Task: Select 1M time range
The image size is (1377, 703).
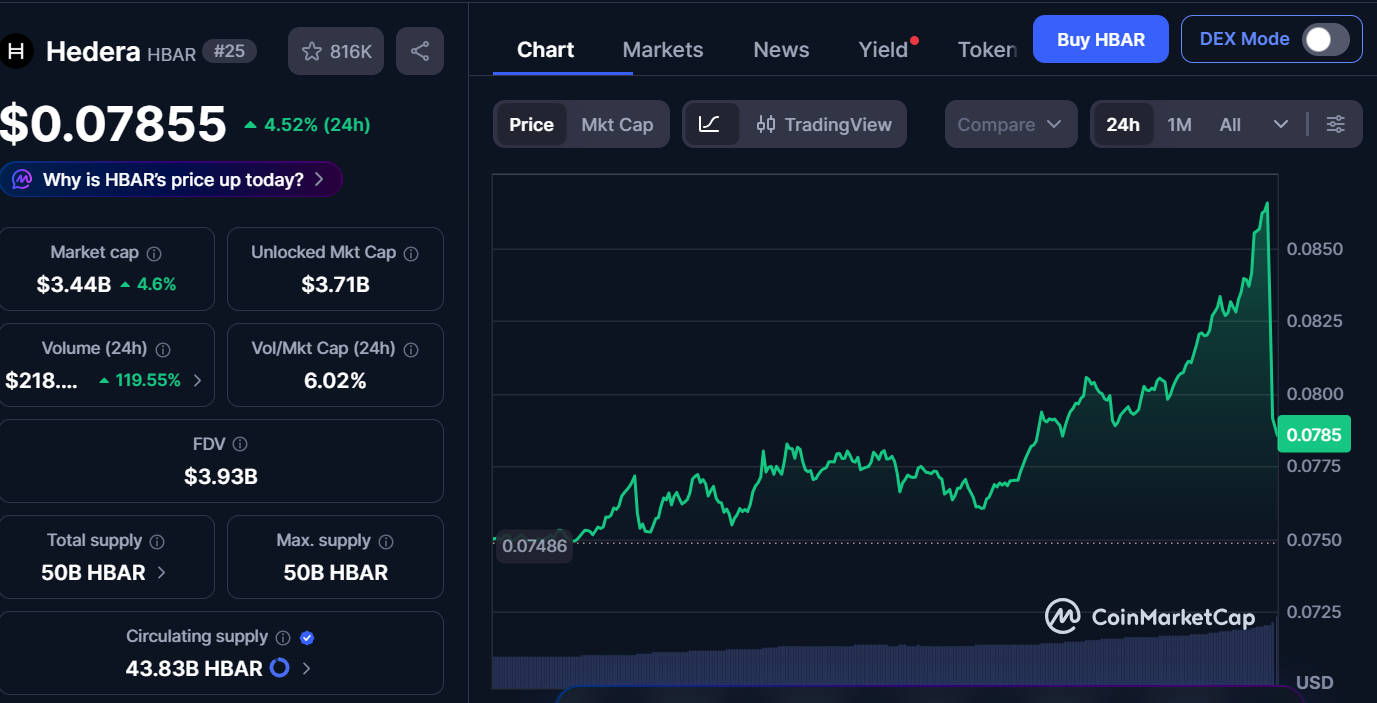Action: [x=1180, y=124]
